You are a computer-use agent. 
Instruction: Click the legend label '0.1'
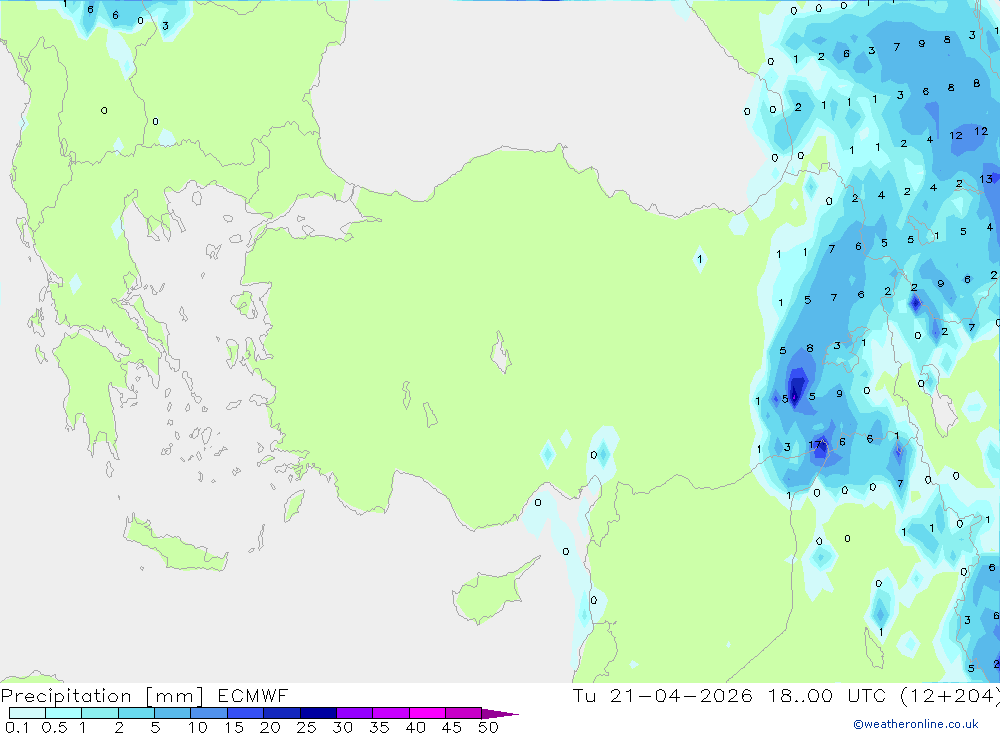tap(17, 727)
